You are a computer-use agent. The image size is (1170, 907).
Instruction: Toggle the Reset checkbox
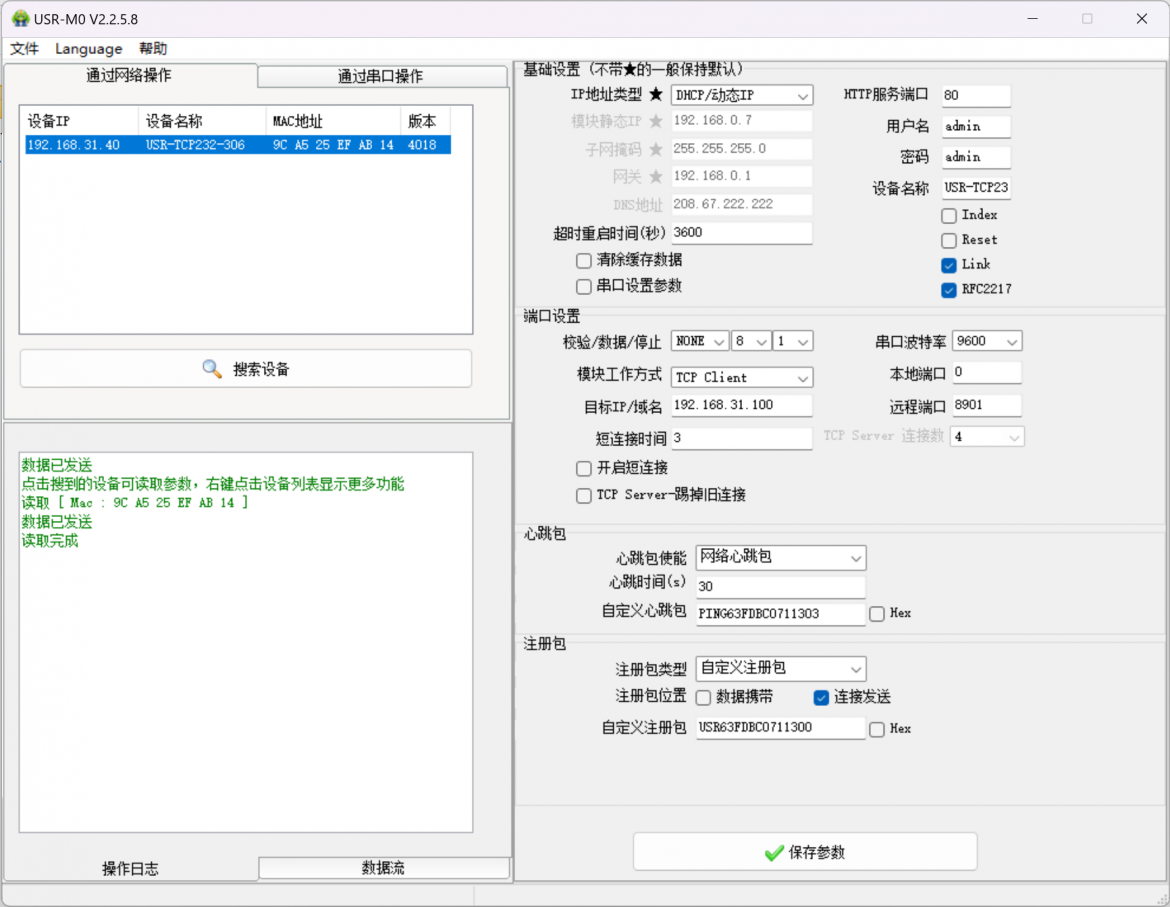(948, 240)
